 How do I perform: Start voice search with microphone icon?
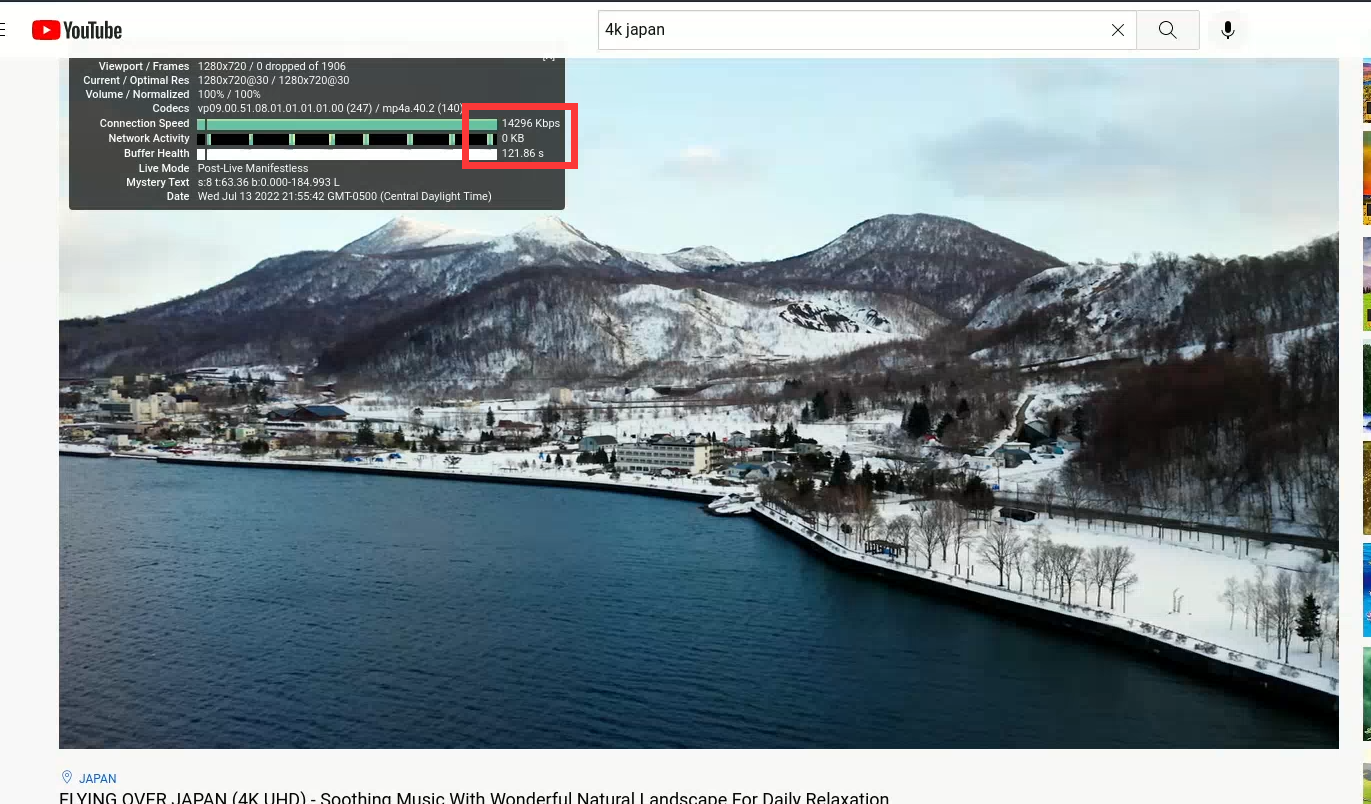coord(1228,30)
